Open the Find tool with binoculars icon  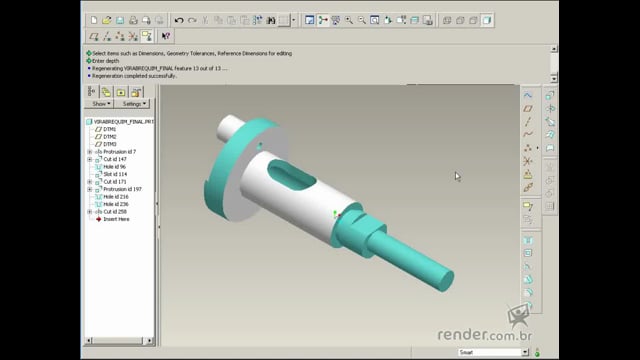271,20
